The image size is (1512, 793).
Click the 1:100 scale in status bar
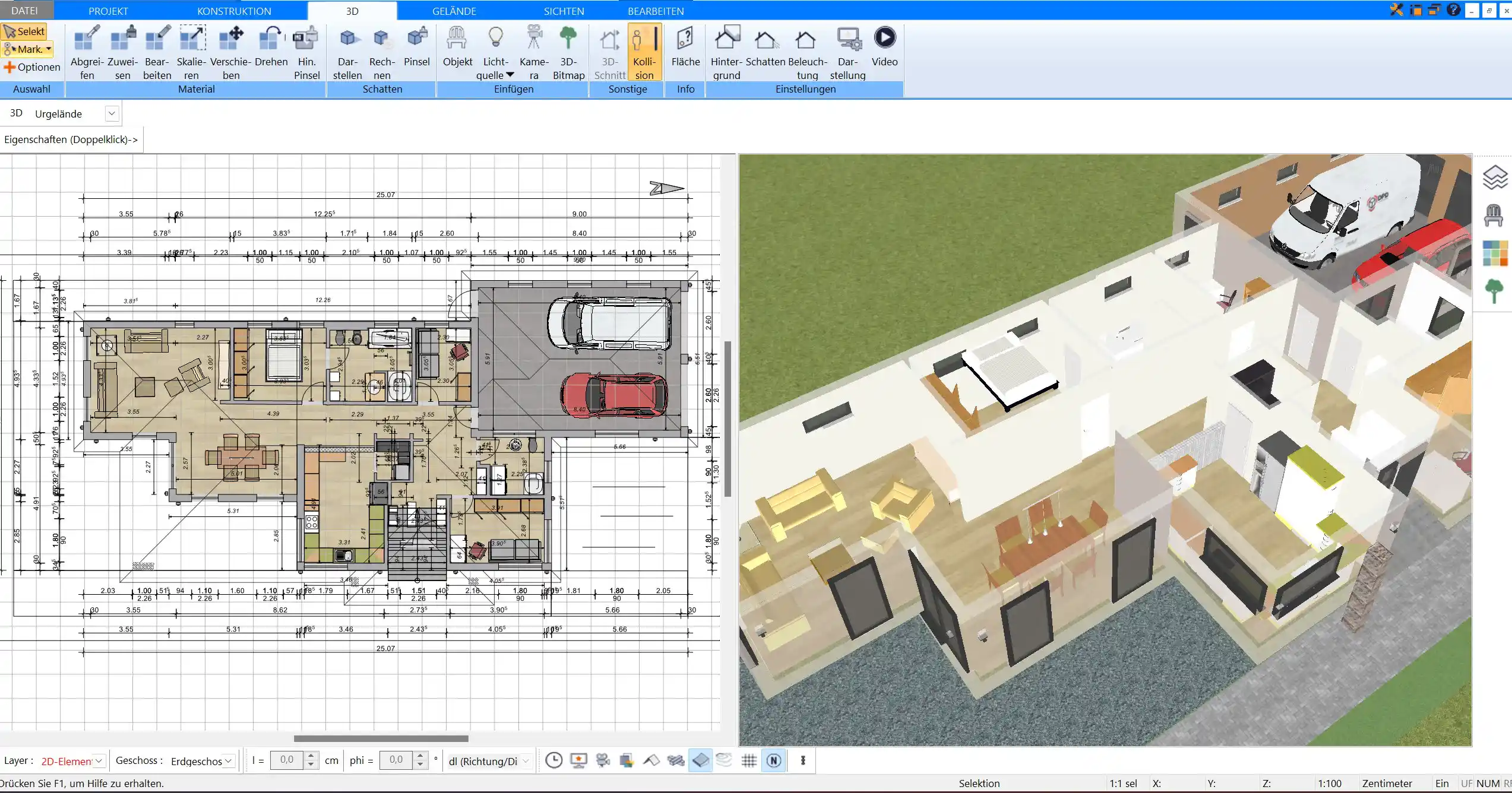[x=1330, y=784]
